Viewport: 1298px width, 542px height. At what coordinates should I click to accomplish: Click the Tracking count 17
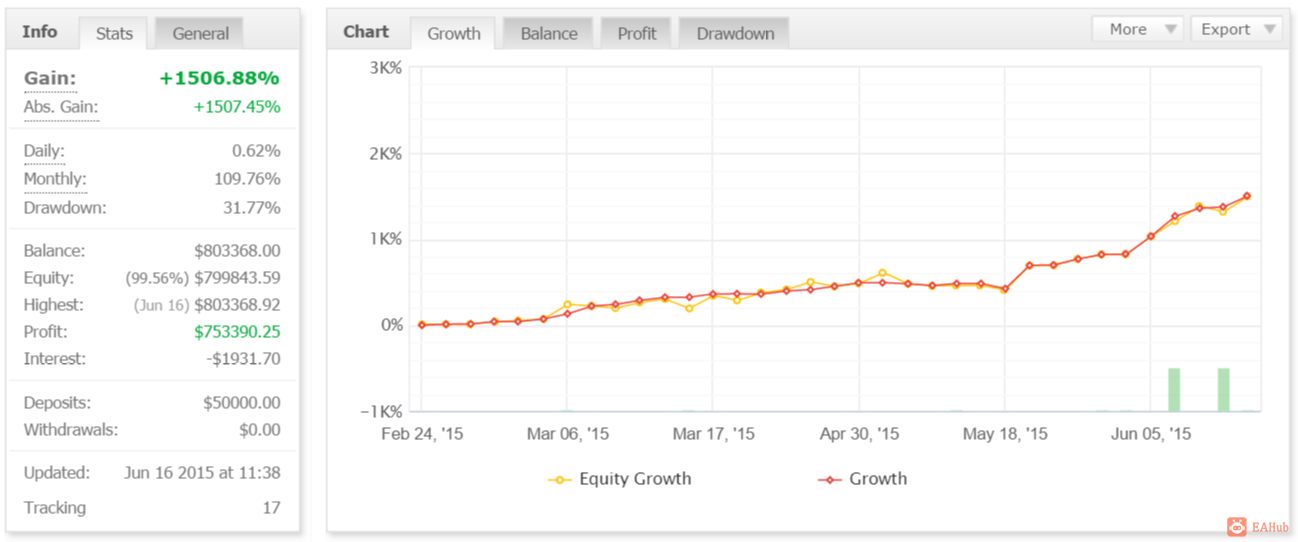[271, 508]
